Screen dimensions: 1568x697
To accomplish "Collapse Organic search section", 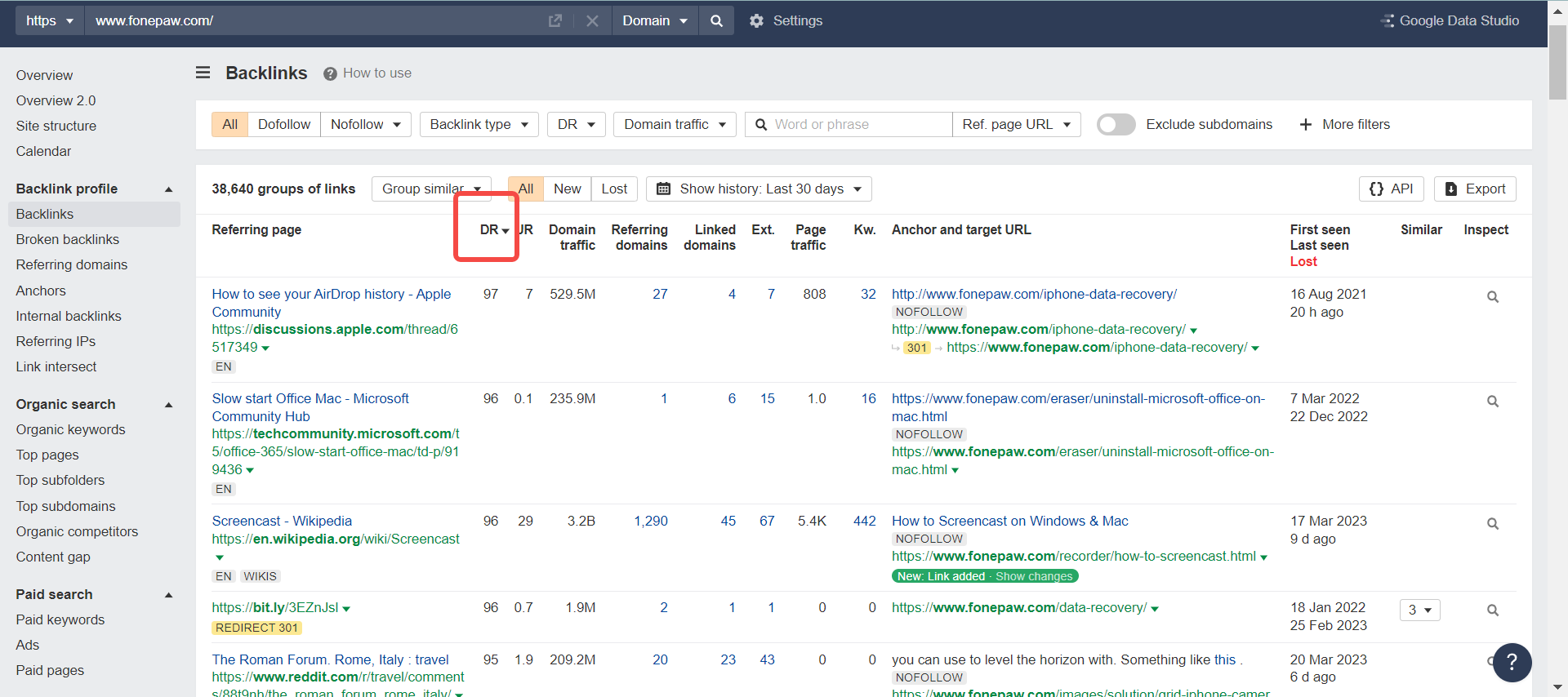I will pos(169,405).
